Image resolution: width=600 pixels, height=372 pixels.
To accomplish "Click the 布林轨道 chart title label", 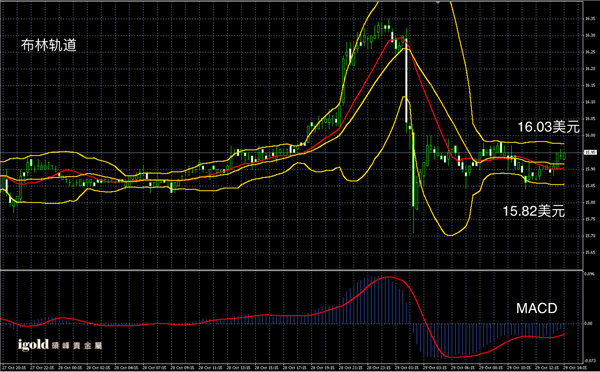I will 49,46.
